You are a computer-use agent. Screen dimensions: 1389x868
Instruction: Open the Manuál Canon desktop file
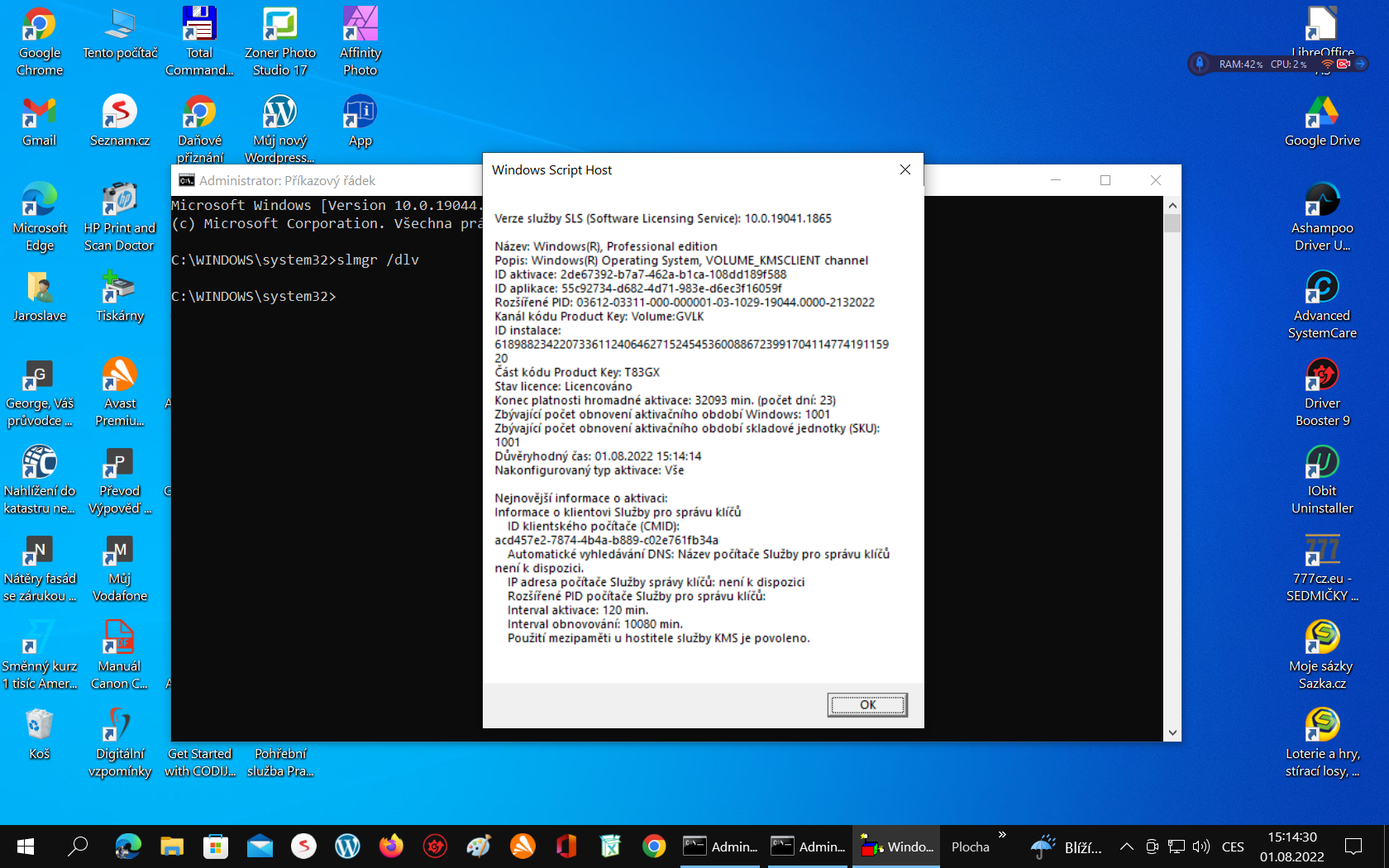[x=120, y=655]
